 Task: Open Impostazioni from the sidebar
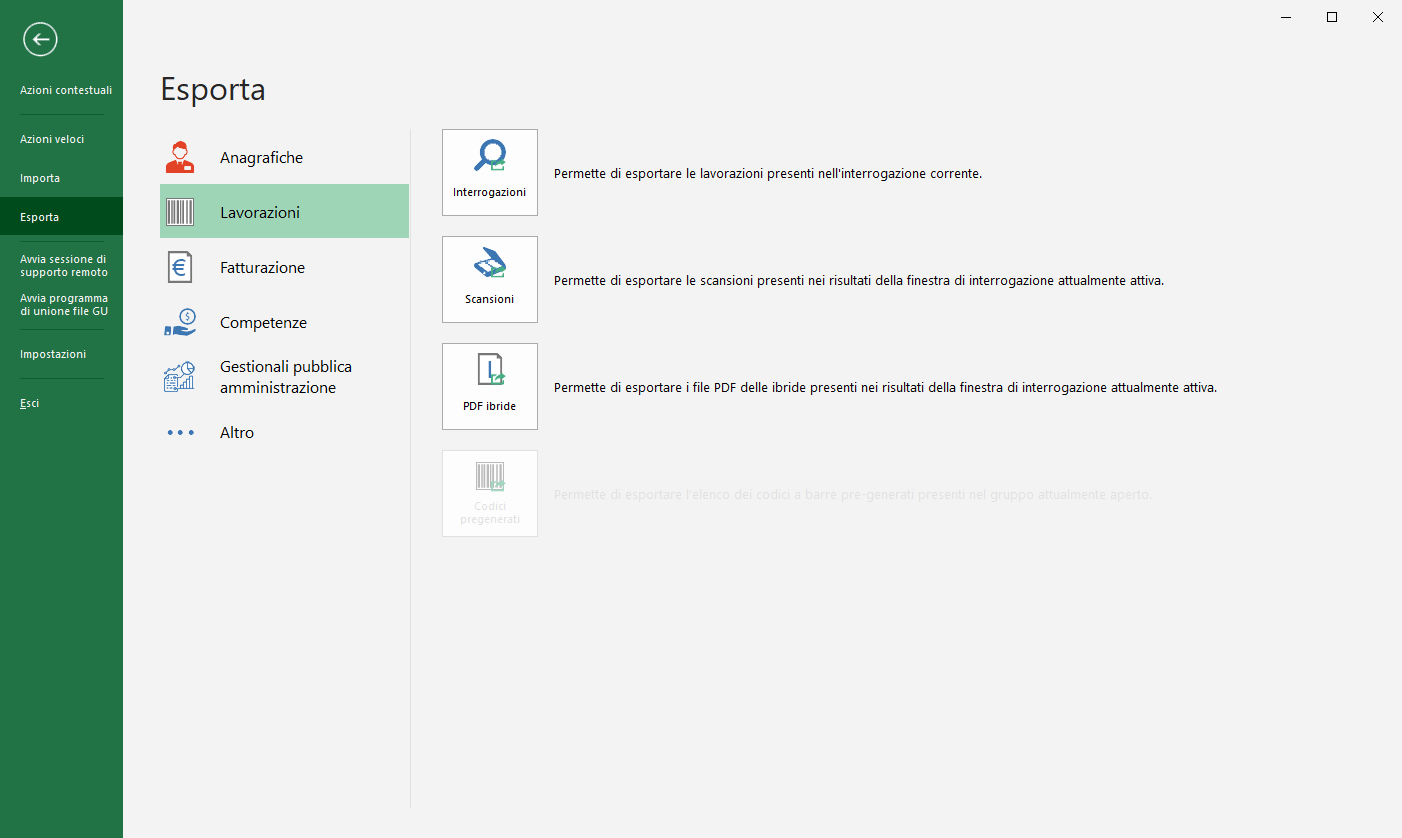coord(53,354)
